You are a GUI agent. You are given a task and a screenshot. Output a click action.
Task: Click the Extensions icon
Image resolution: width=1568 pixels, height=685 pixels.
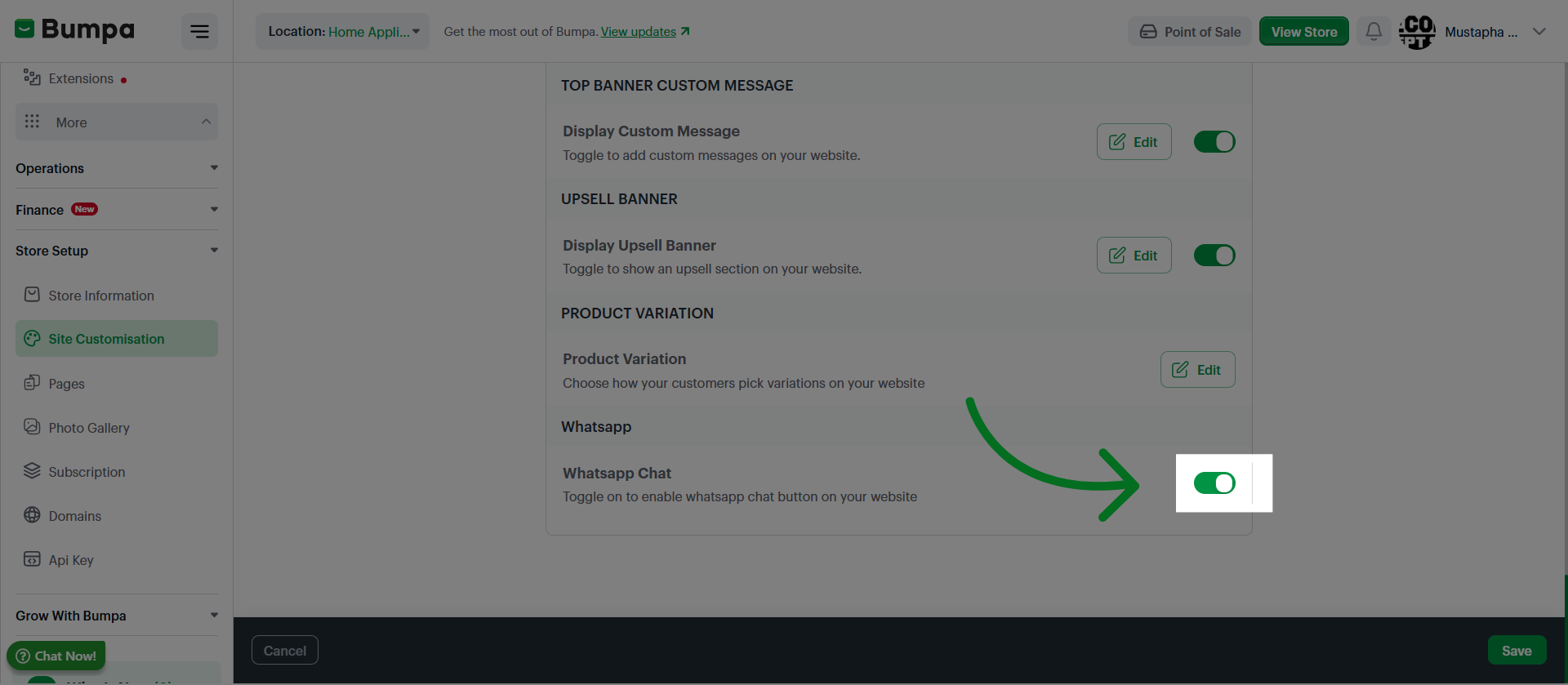point(32,78)
